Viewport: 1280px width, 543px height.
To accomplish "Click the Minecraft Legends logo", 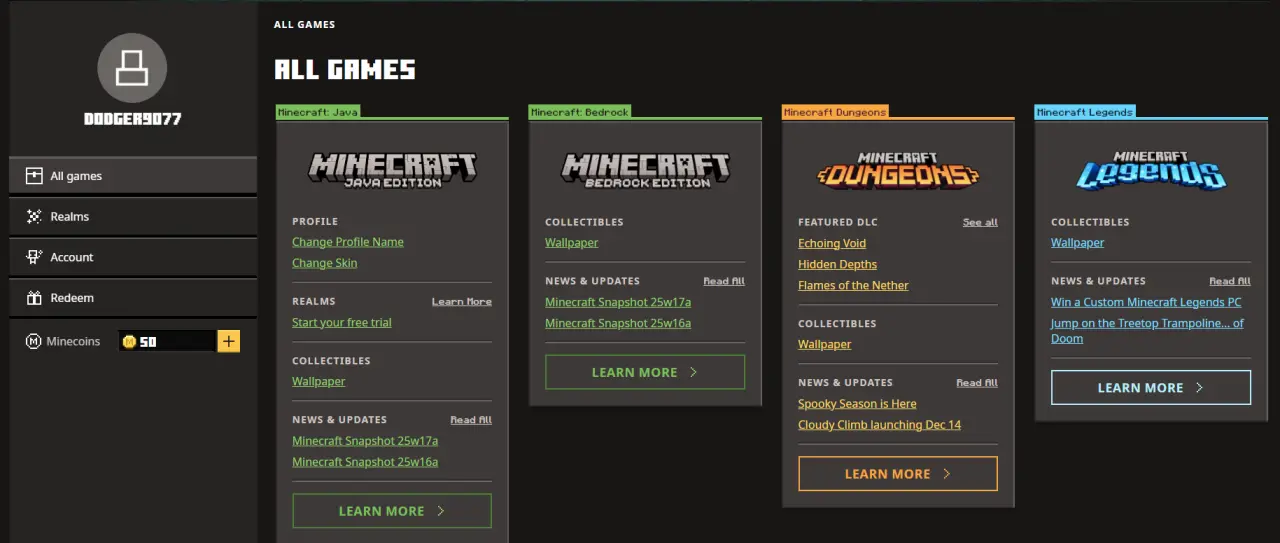I will [1151, 169].
